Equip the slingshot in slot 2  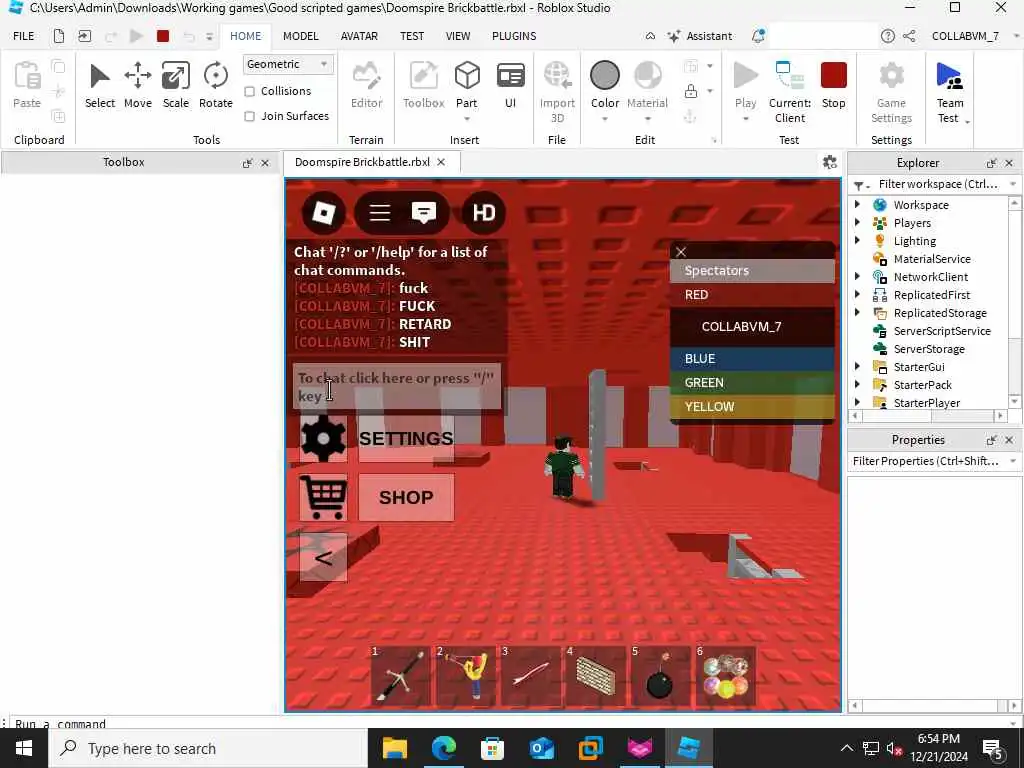tap(466, 676)
